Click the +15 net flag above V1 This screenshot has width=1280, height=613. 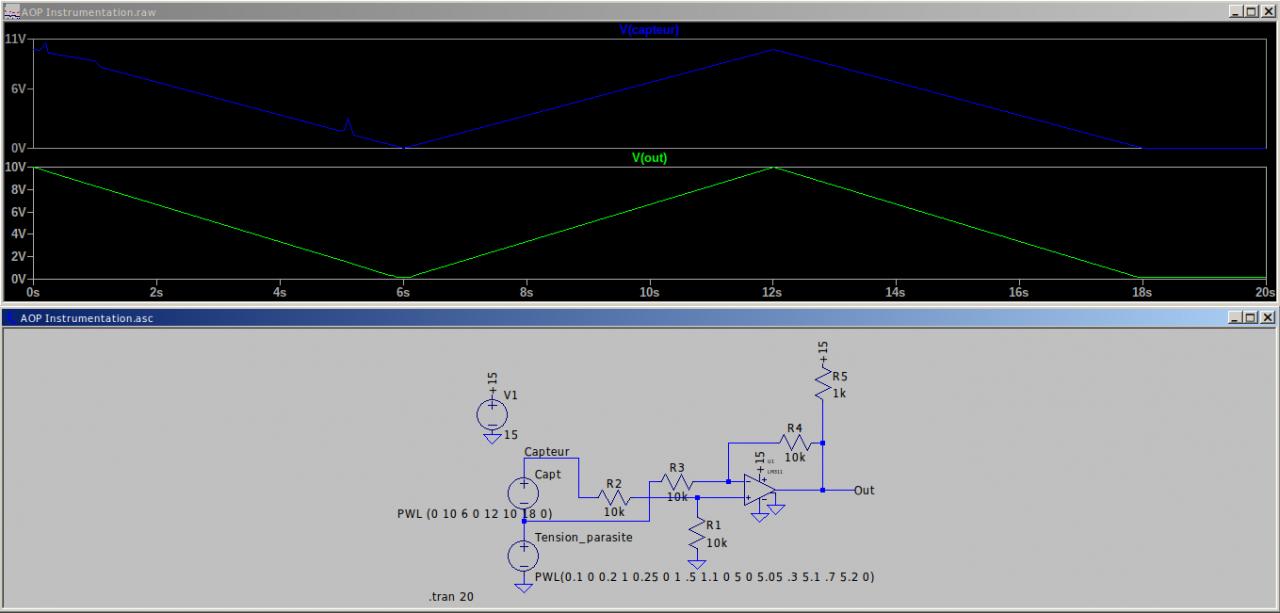tap(493, 382)
